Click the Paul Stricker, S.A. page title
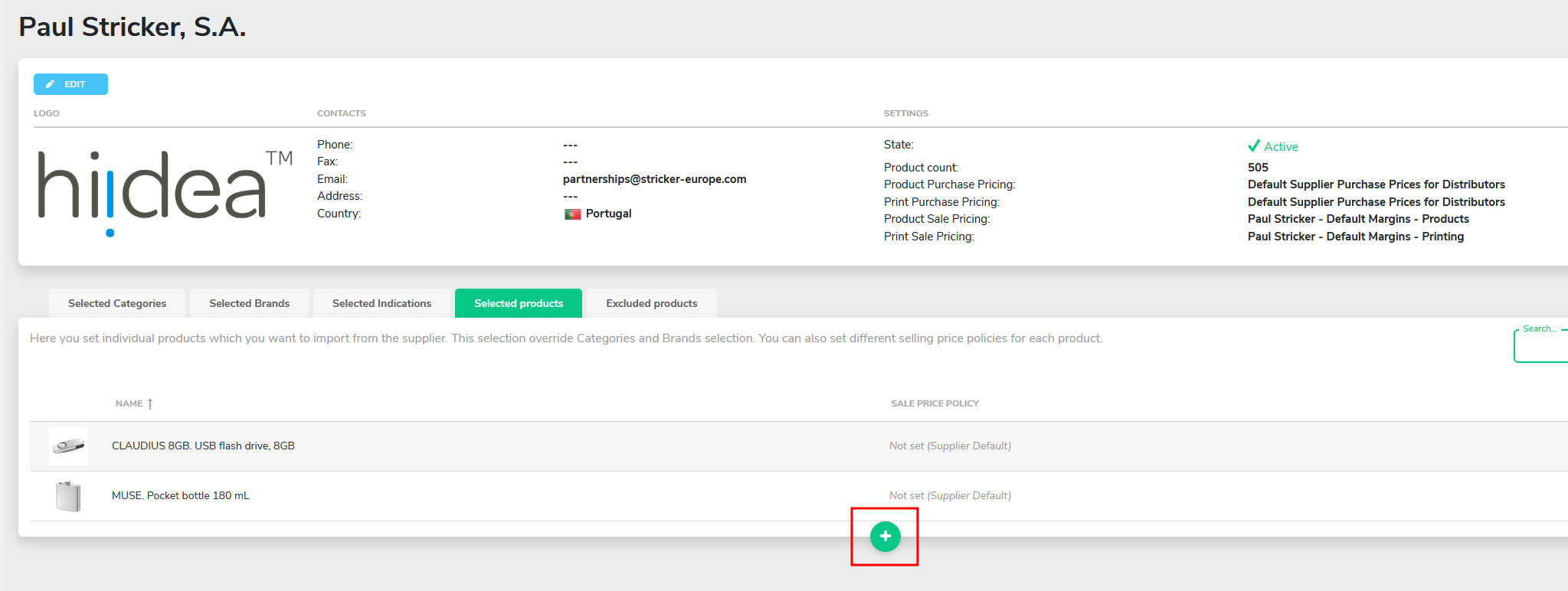 point(133,27)
